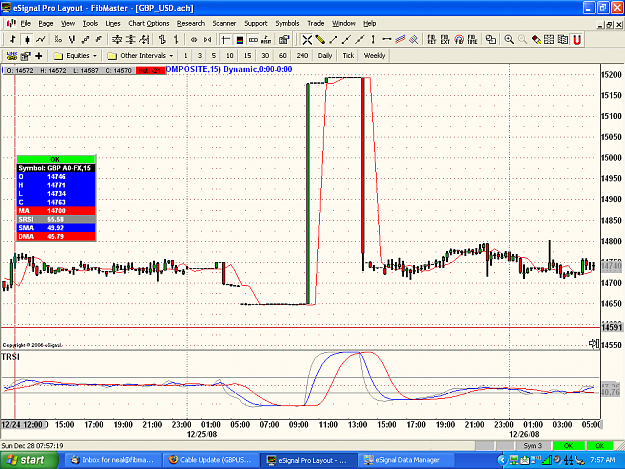This screenshot has height=469, width=625.
Task: Click the Sym 3 status bar cell
Action: (533, 445)
